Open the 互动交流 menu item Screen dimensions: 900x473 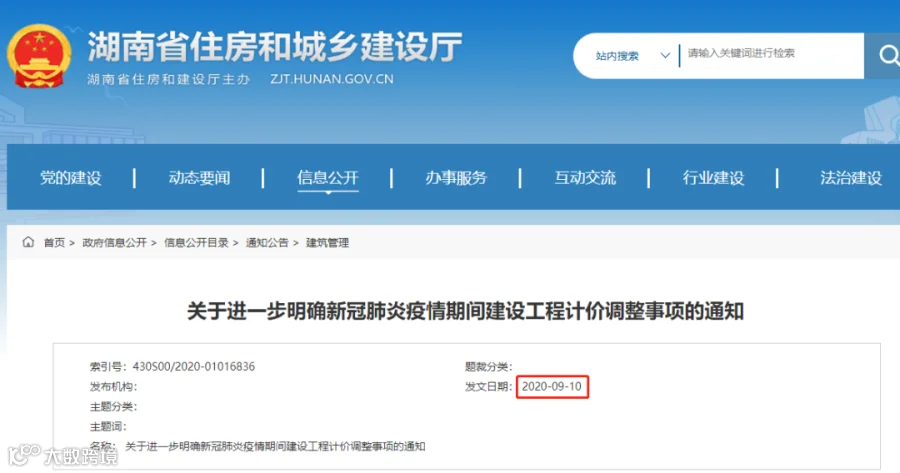[585, 178]
